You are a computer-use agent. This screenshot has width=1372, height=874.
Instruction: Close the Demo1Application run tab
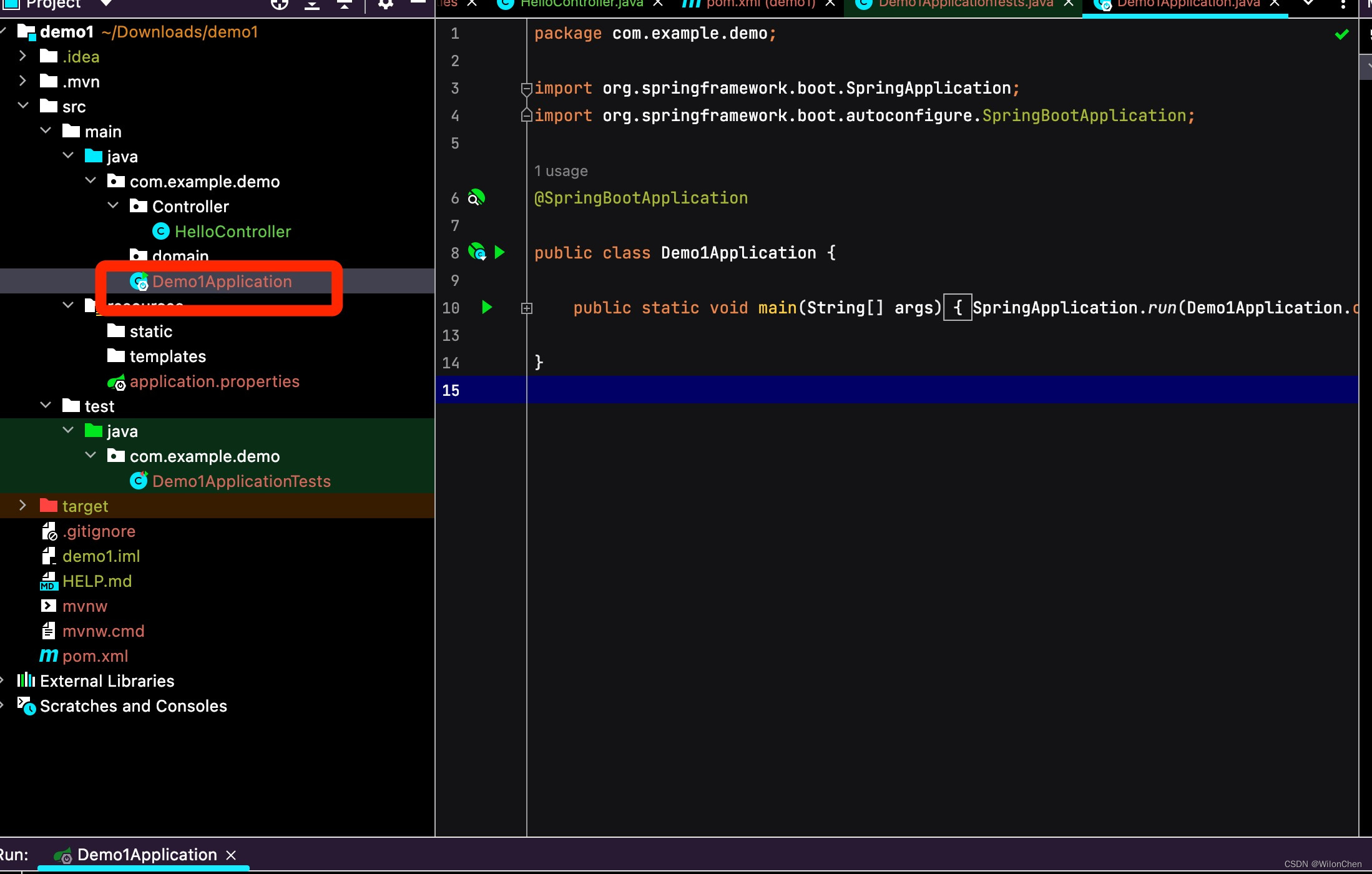[231, 855]
